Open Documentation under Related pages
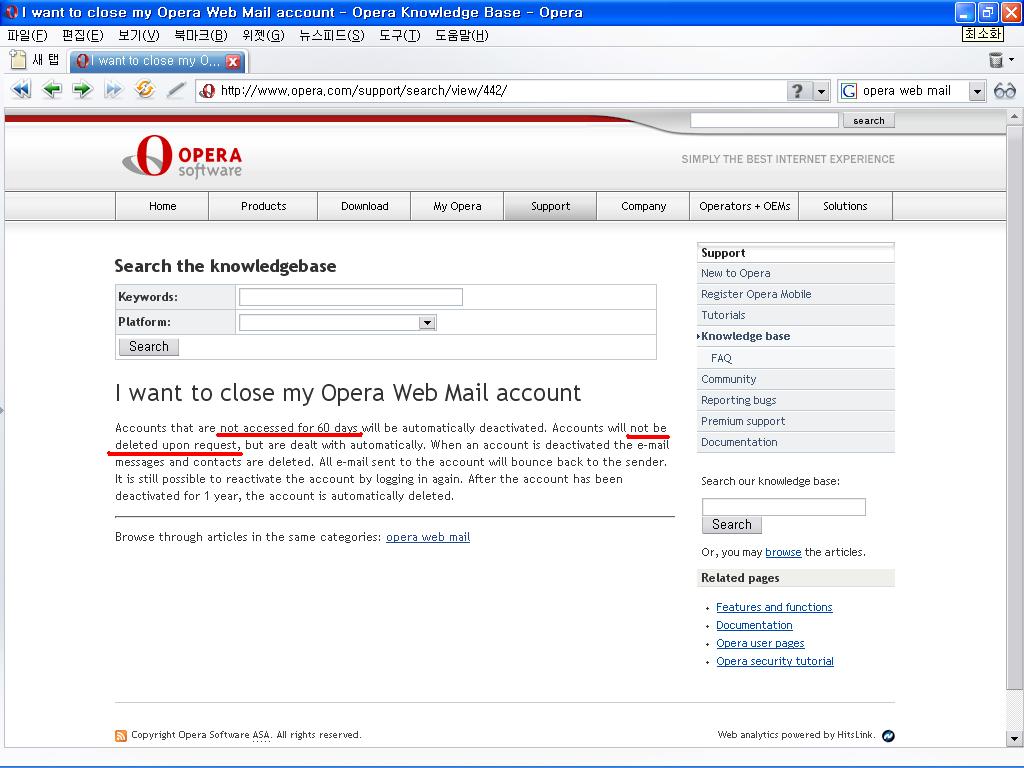Viewport: 1024px width, 768px height. point(754,625)
